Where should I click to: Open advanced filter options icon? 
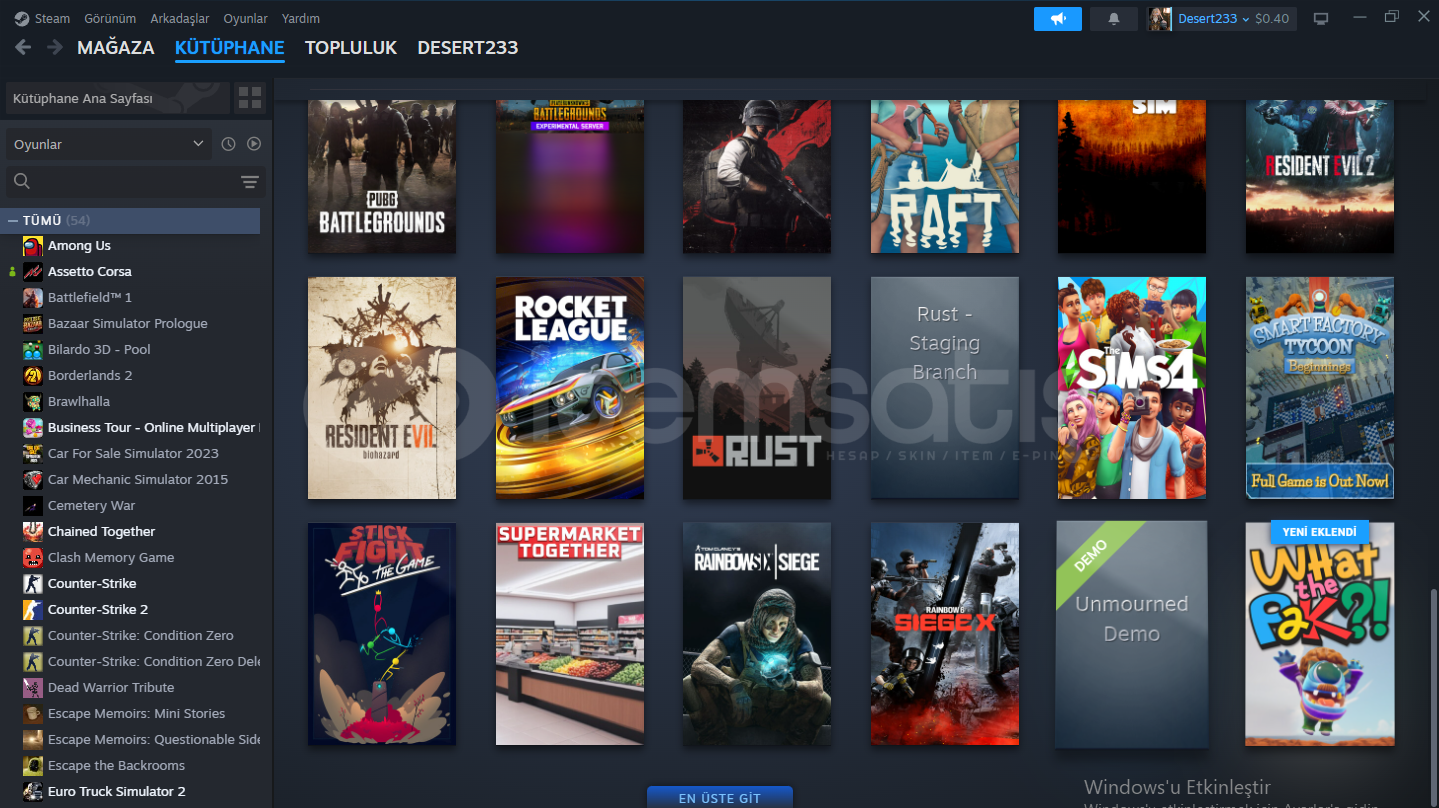point(250,182)
